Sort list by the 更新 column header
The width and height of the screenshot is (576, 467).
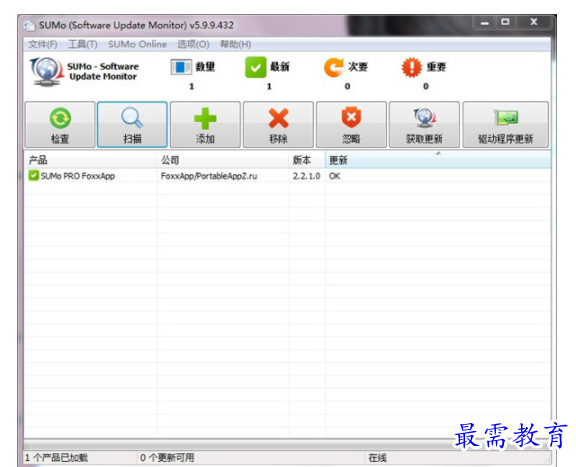pos(438,160)
